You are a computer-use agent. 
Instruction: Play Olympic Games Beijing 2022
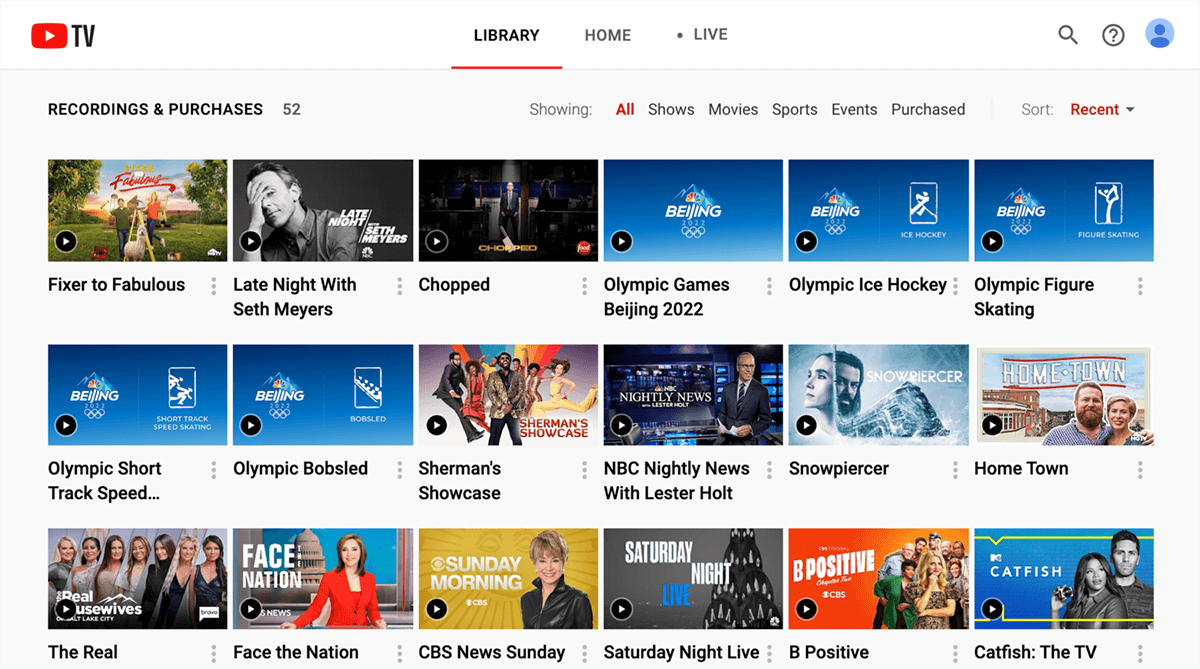pos(621,241)
